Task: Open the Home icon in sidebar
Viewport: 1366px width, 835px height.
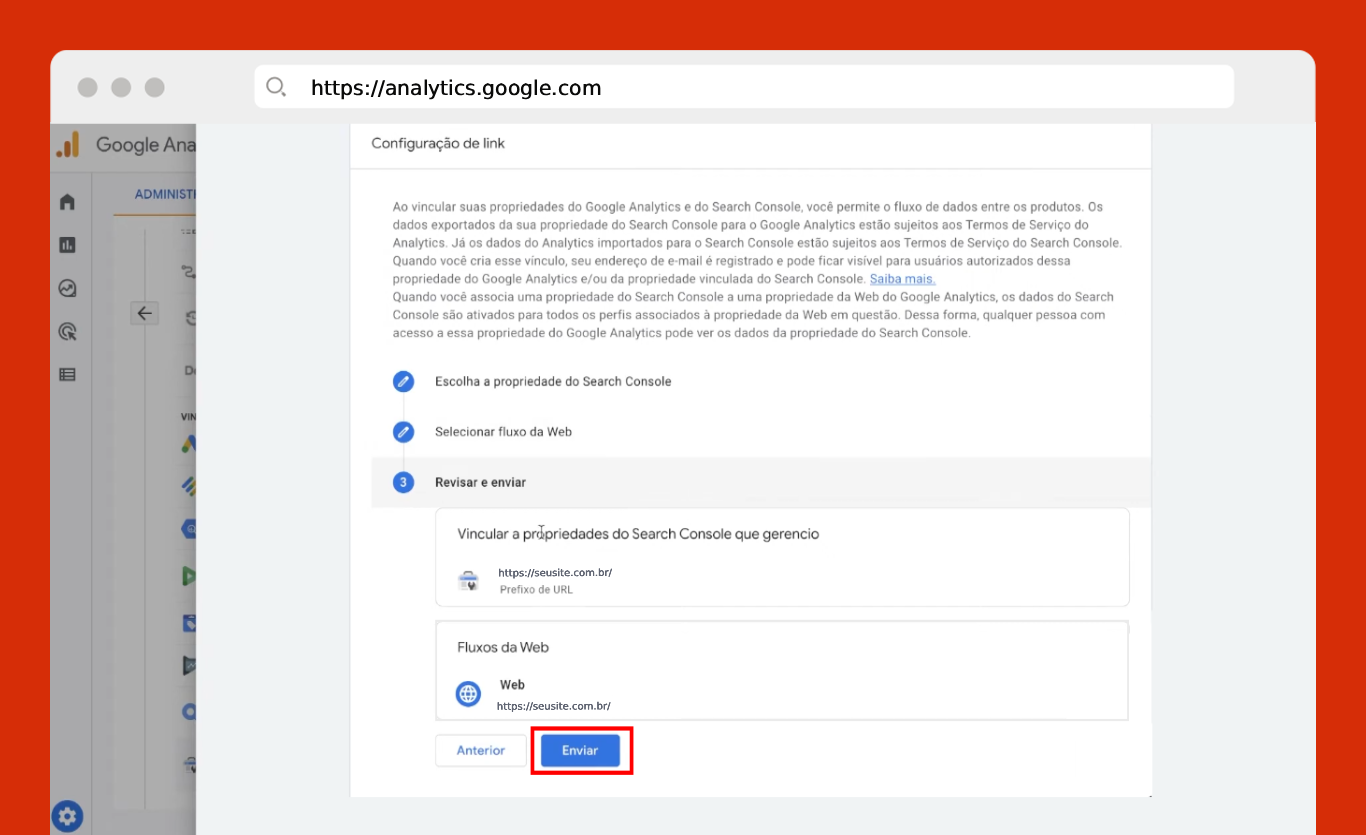Action: (x=67, y=202)
